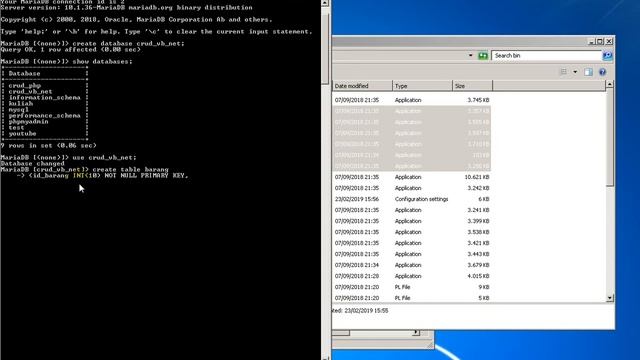The height and width of the screenshot is (360, 640).
Task: Click the search magnifier icon in Explorer
Action: [x=607, y=56]
